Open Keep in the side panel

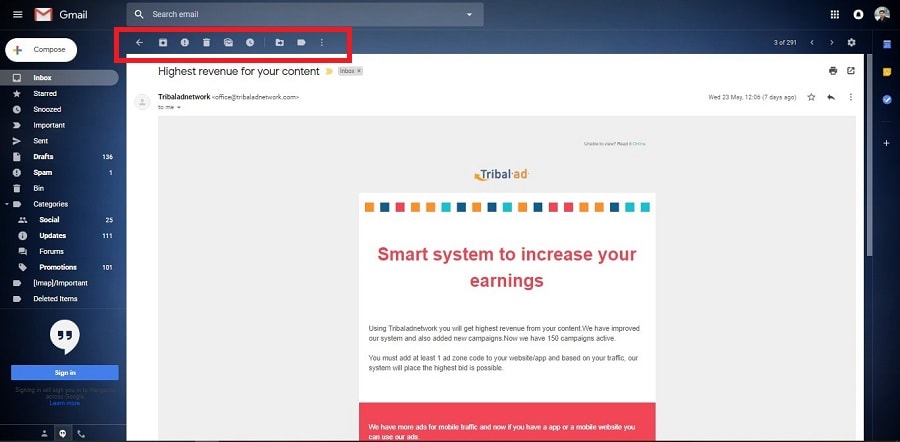(x=887, y=72)
